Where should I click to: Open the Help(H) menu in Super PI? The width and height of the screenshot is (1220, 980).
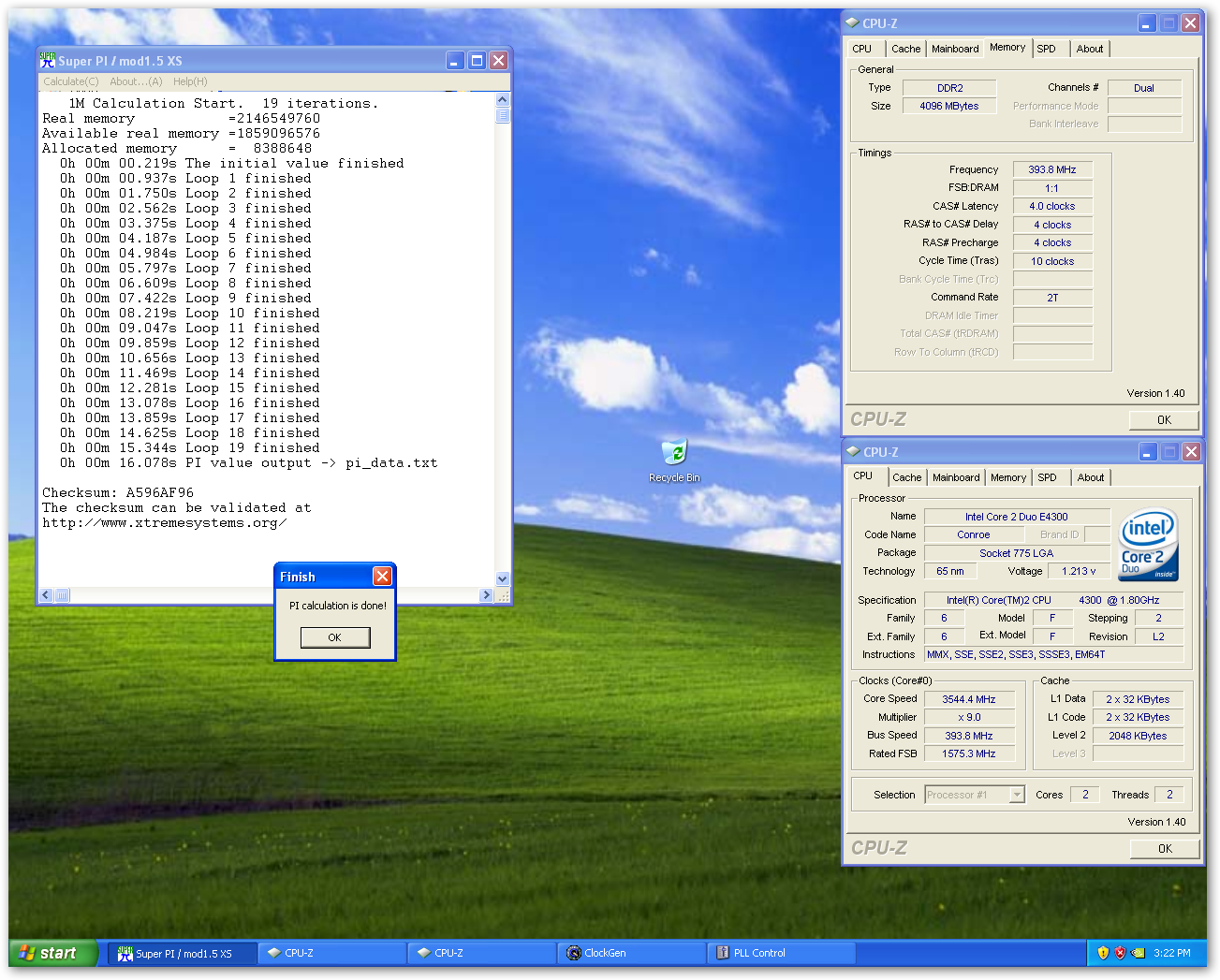coord(190,81)
